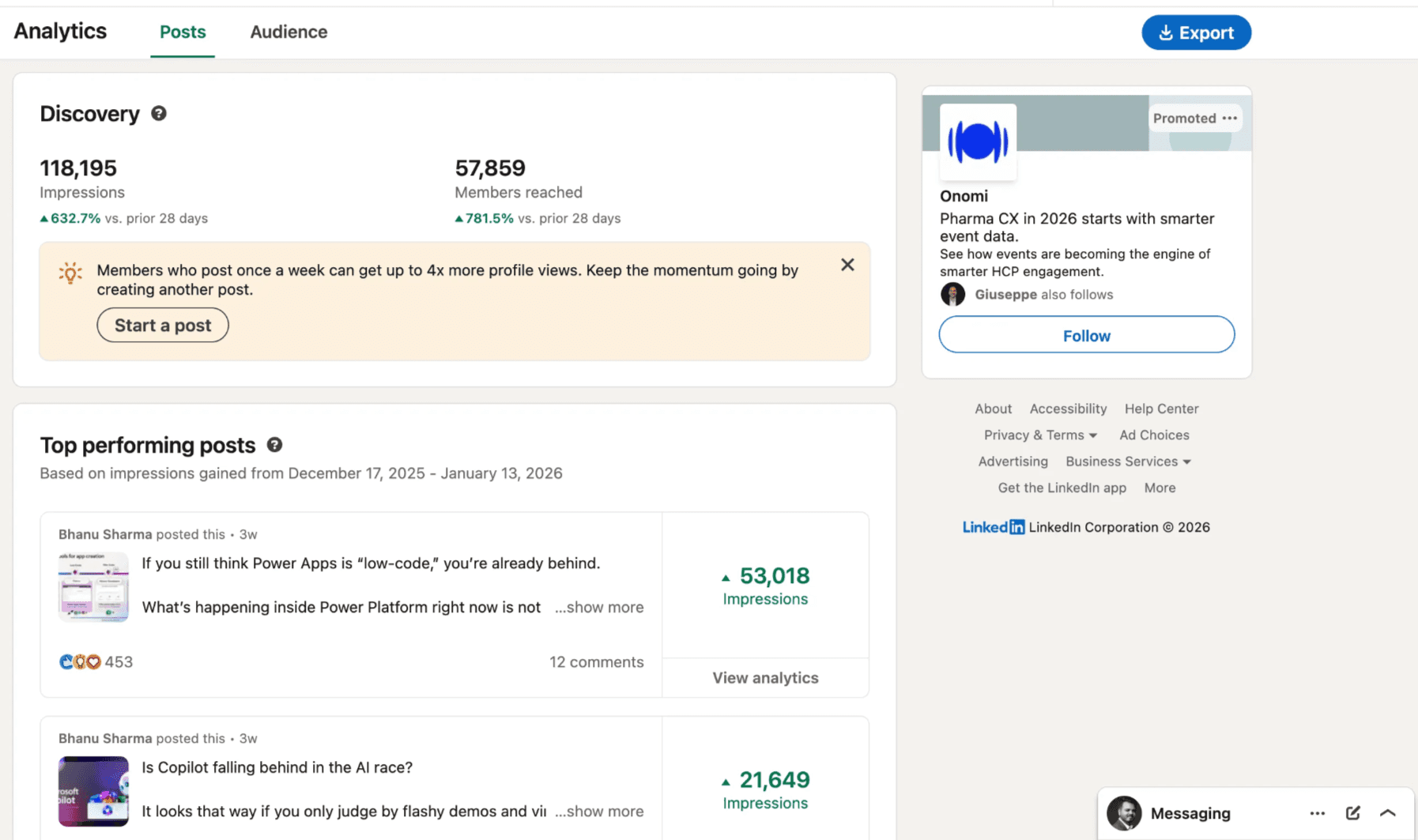Click the lightbulb tip icon
1418x840 pixels.
point(70,273)
